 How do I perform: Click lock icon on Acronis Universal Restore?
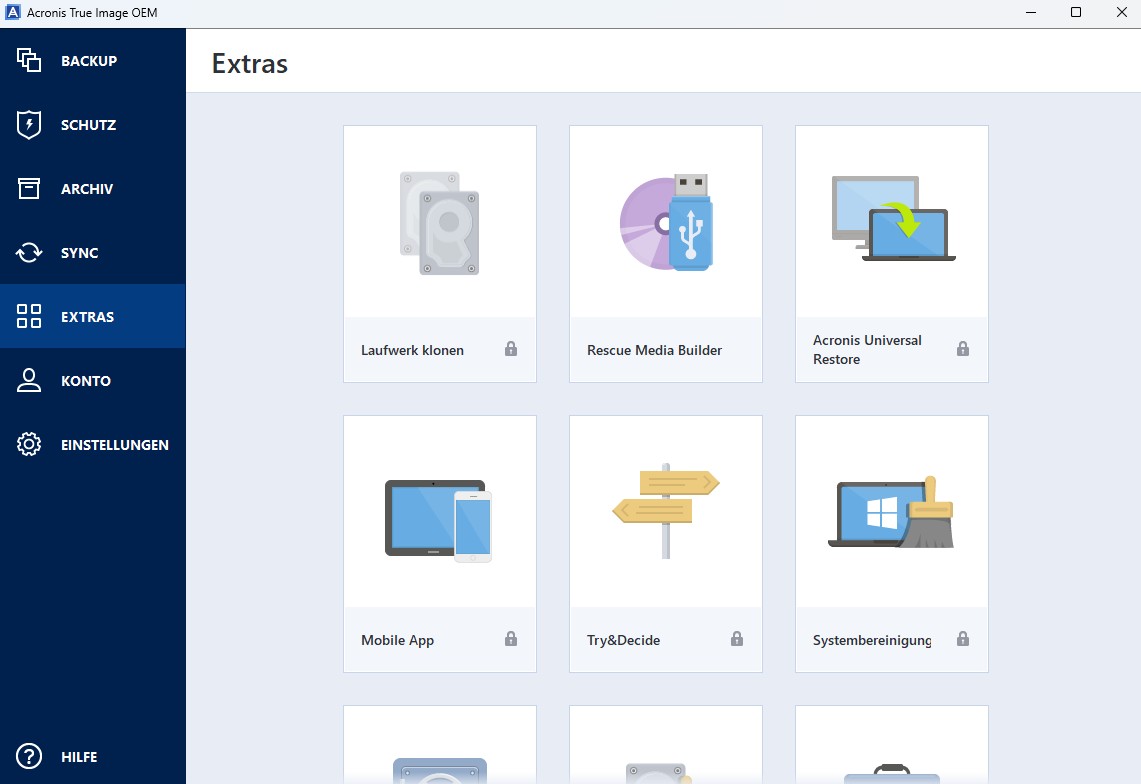click(963, 349)
